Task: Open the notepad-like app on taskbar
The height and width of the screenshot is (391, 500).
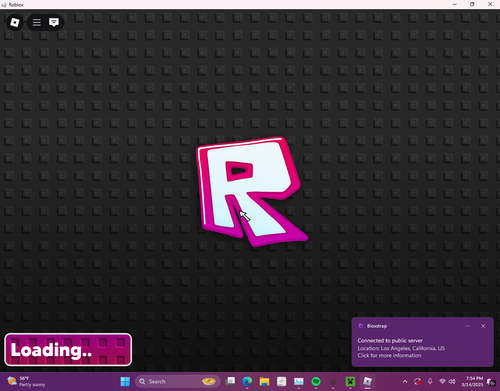Action: (281, 381)
